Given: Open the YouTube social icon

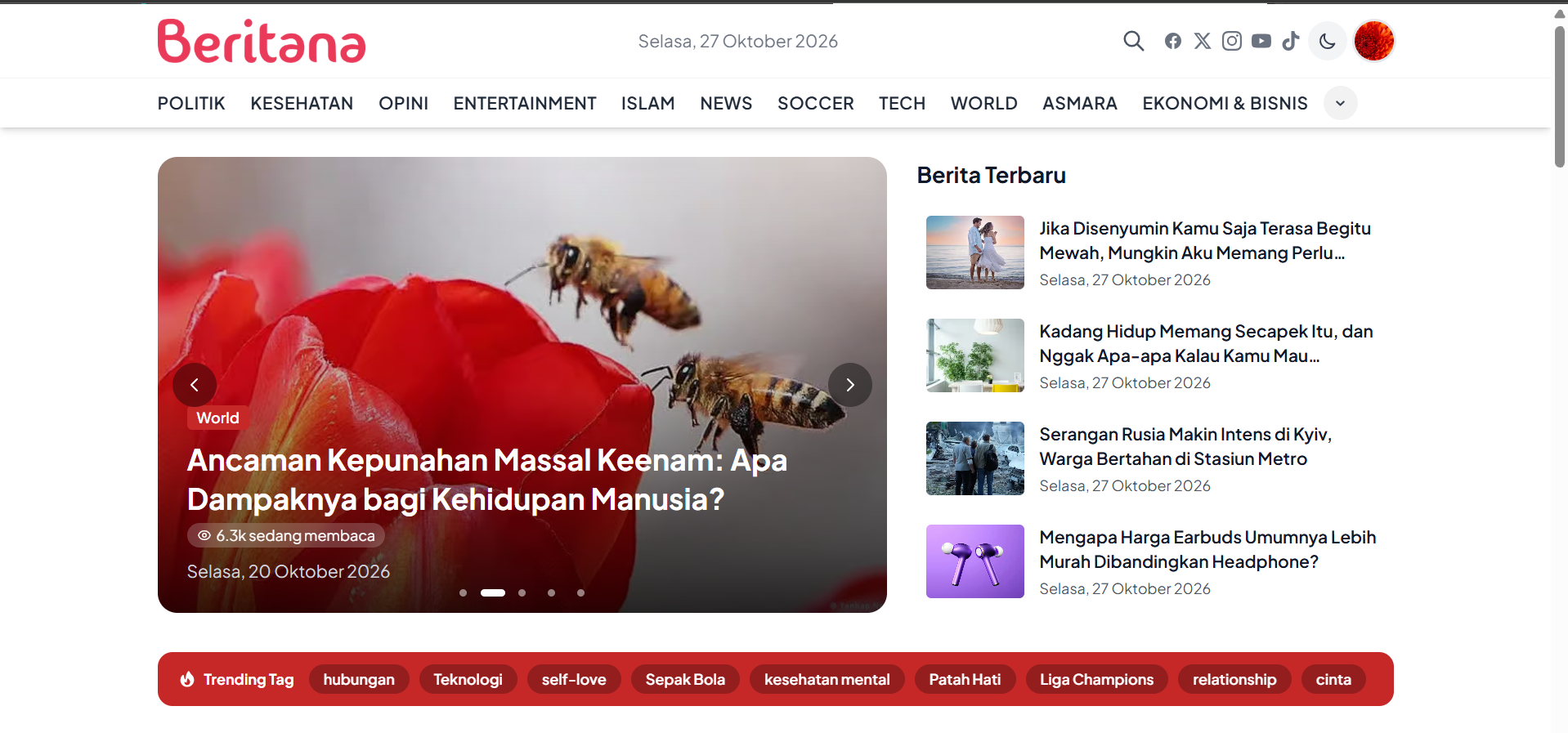Looking at the screenshot, I should [1261, 41].
